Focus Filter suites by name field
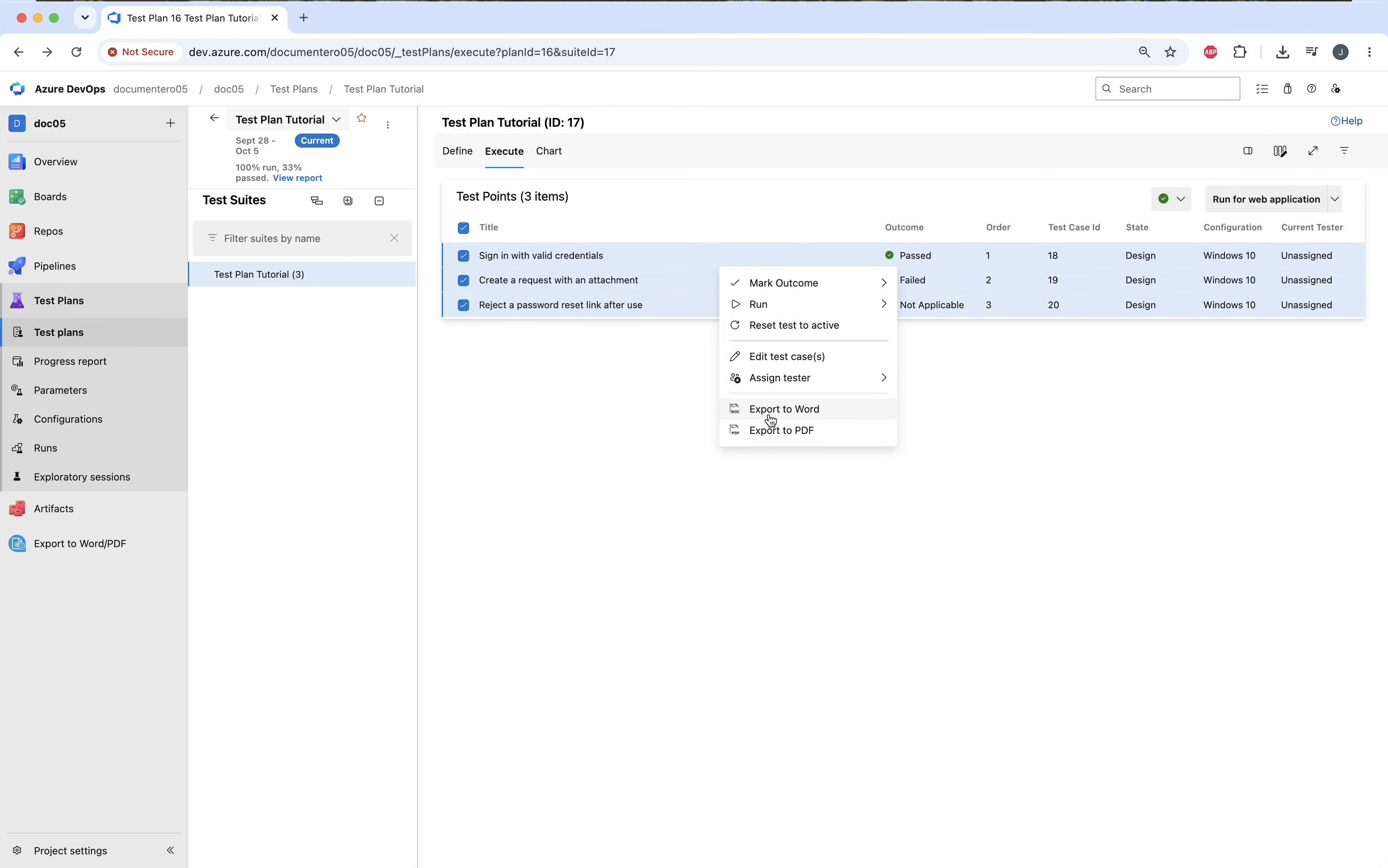 point(302,238)
